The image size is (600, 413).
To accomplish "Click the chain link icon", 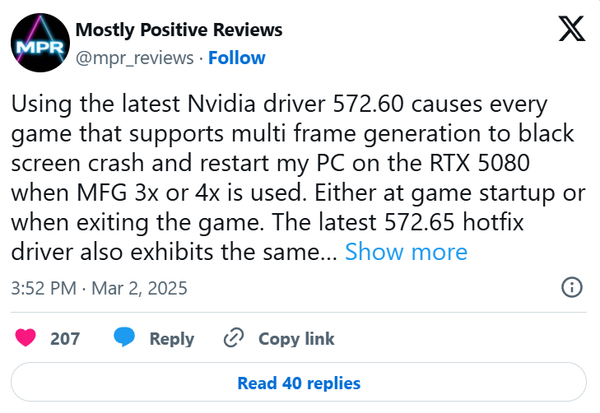I will point(233,338).
